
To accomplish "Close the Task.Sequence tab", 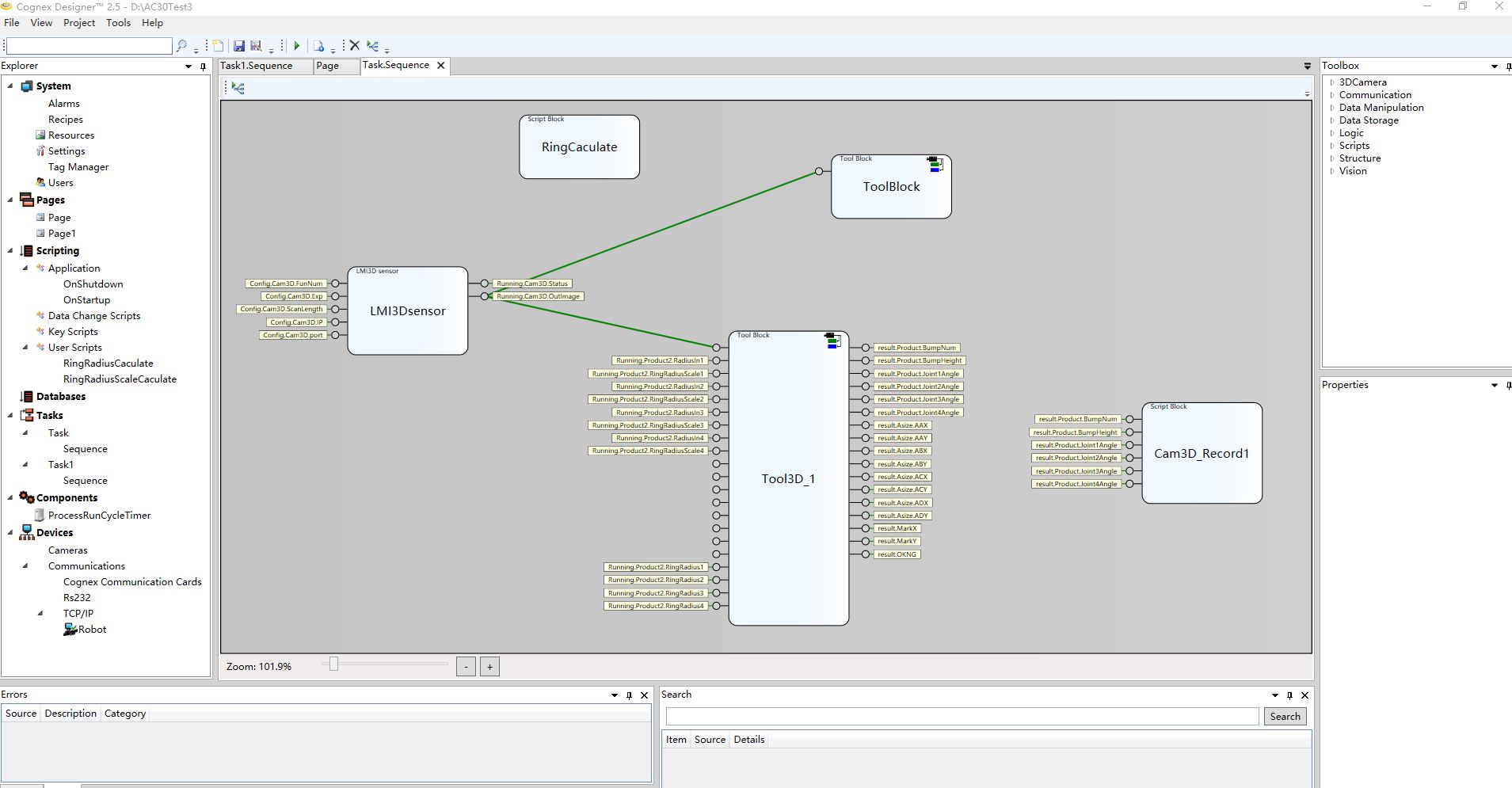I will (441, 65).
